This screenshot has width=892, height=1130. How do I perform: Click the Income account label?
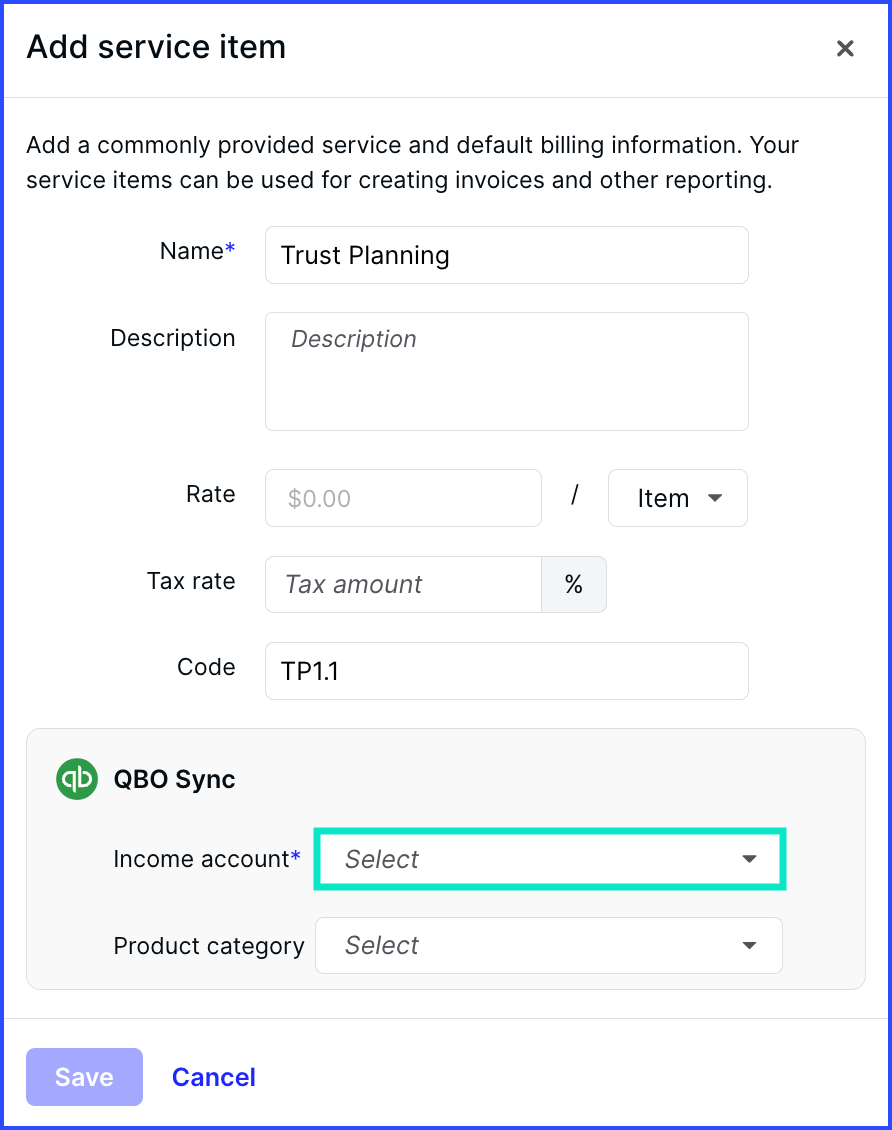click(206, 859)
